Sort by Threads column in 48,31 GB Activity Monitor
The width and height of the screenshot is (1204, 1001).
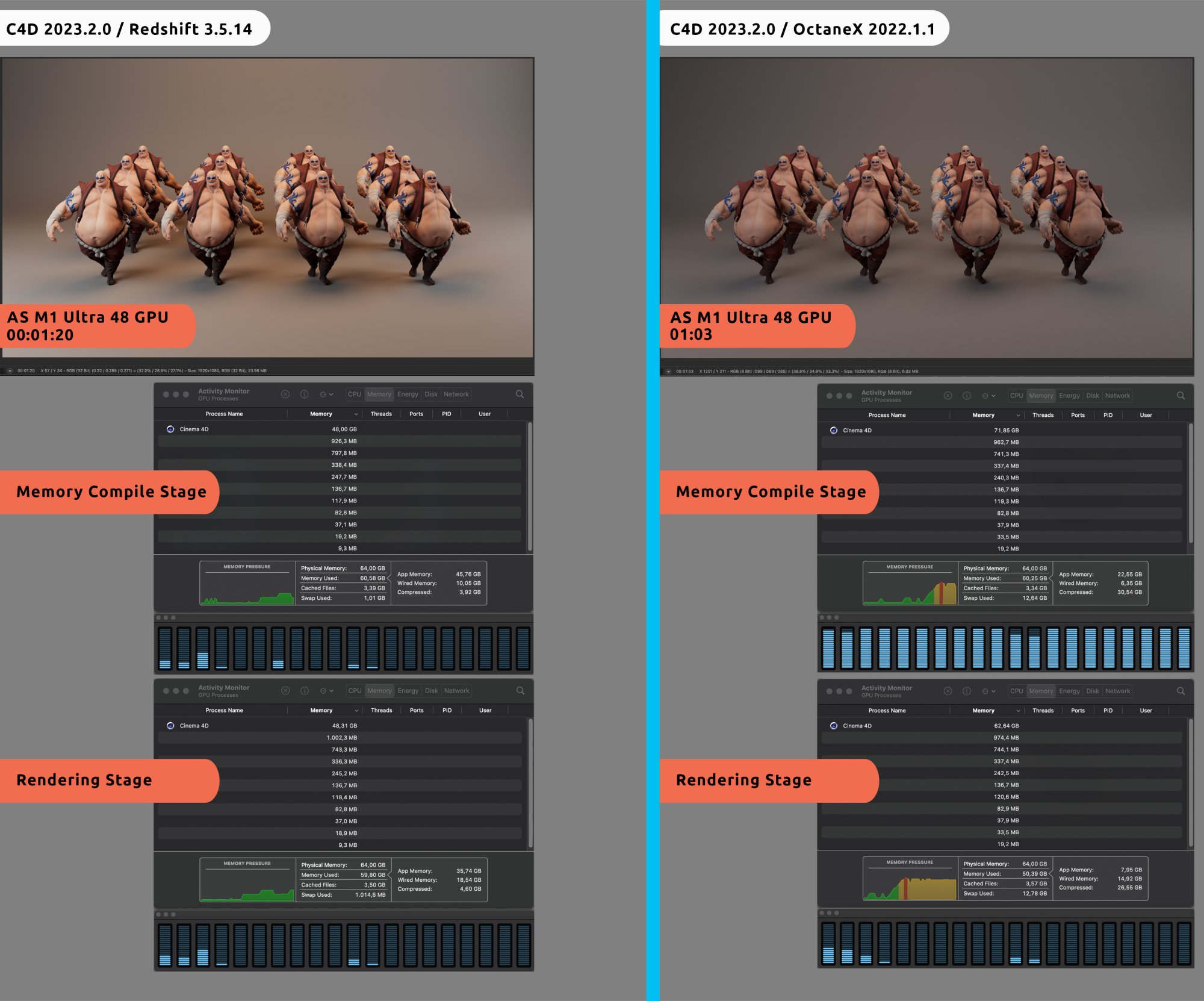point(381,711)
